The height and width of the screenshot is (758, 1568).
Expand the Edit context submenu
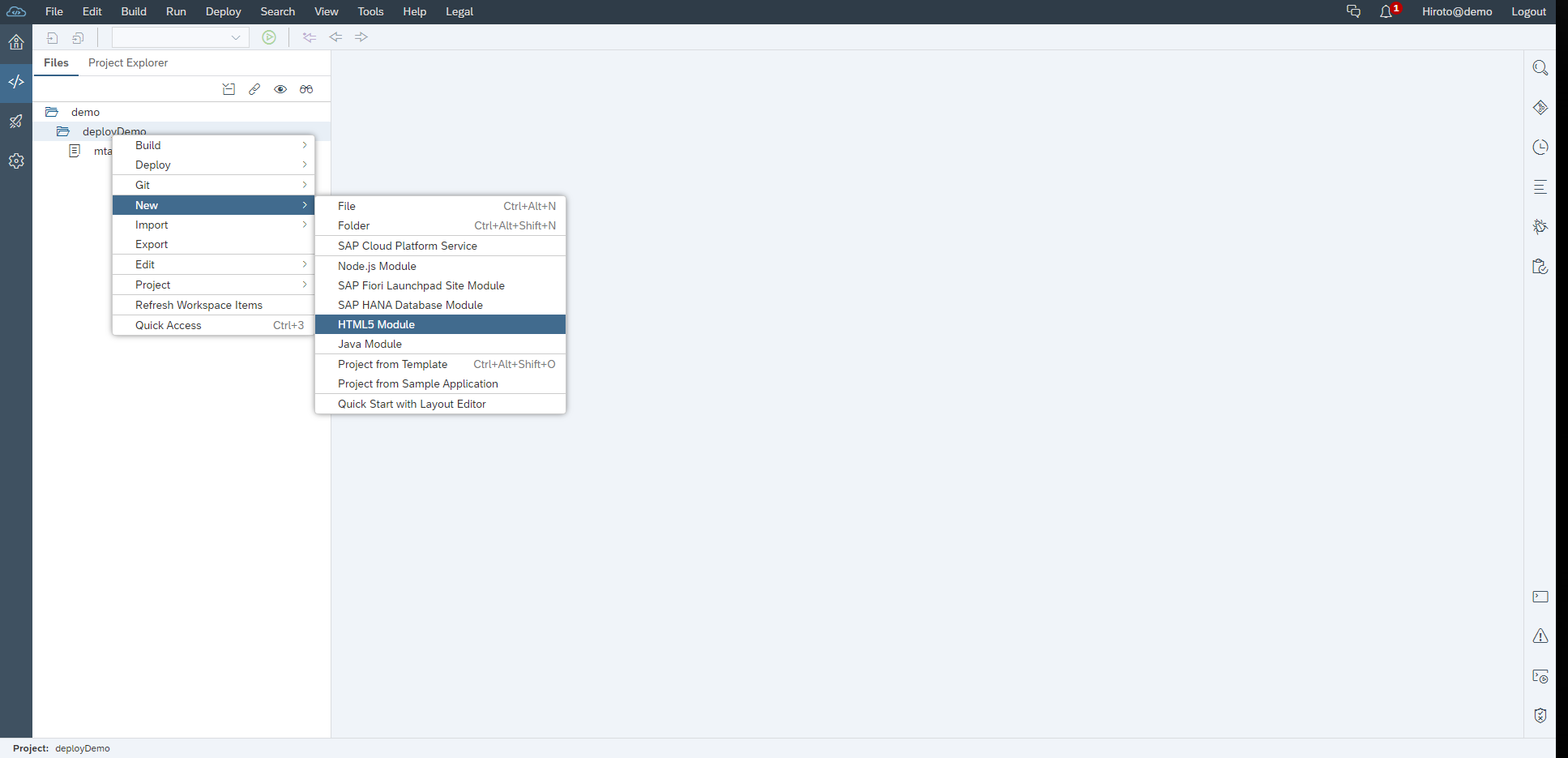pos(213,264)
